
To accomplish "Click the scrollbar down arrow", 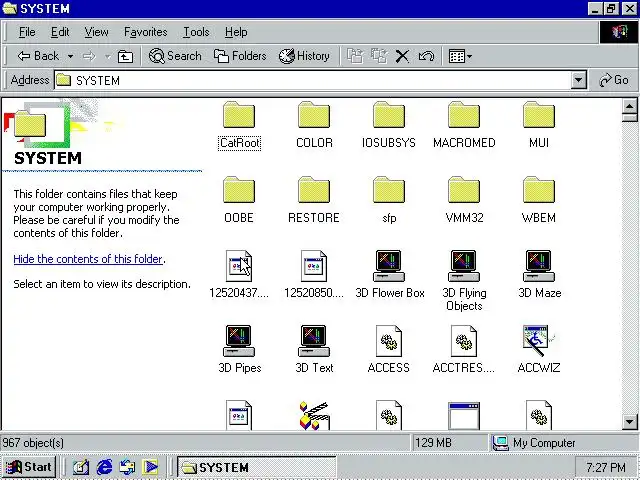I will [629, 422].
